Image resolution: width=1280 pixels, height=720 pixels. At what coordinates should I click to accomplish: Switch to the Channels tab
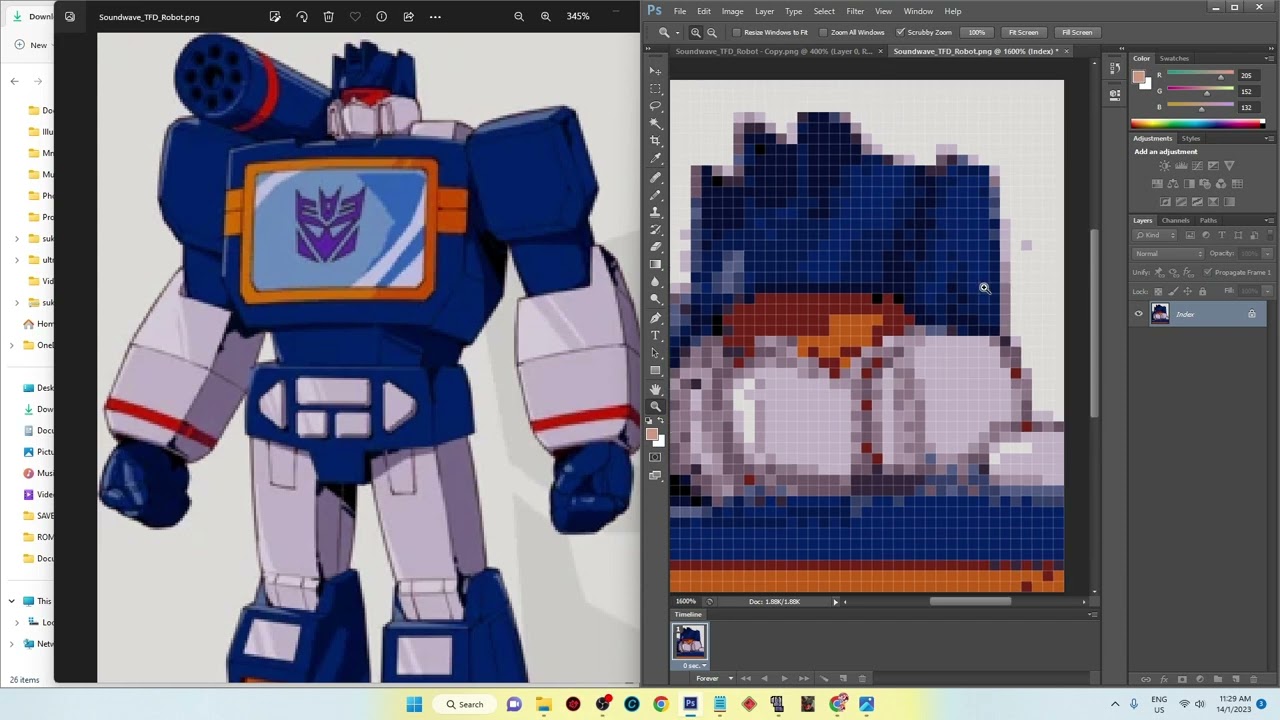[1175, 220]
